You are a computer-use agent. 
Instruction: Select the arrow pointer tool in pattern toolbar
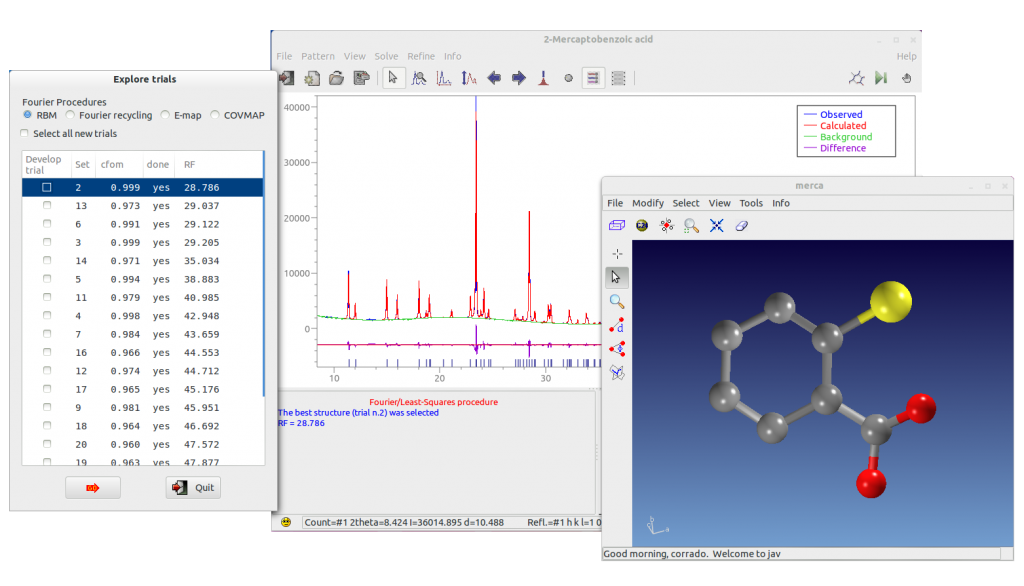(x=392, y=78)
